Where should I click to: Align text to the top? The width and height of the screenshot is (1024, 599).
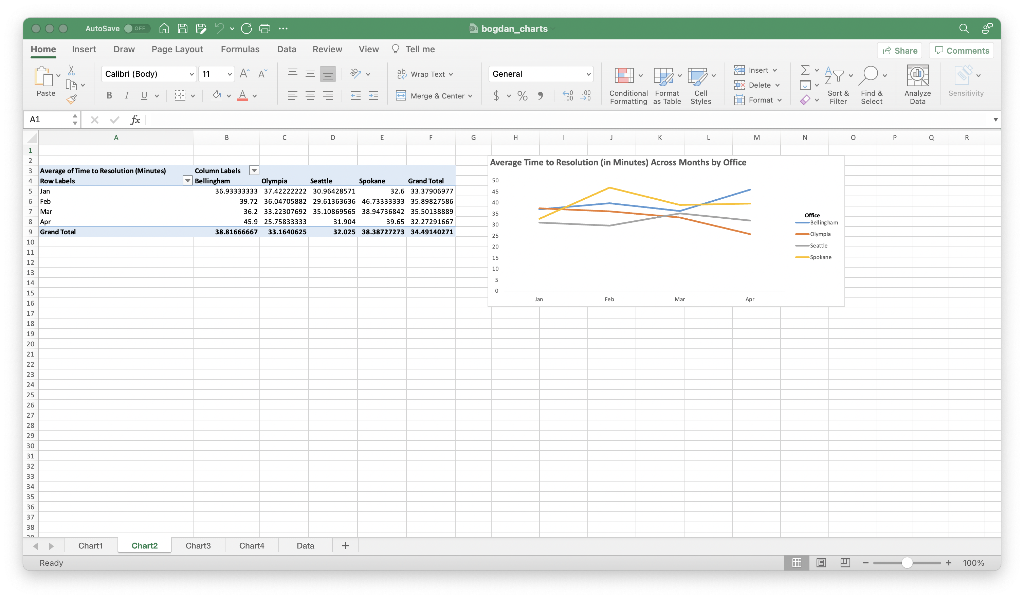pos(293,74)
